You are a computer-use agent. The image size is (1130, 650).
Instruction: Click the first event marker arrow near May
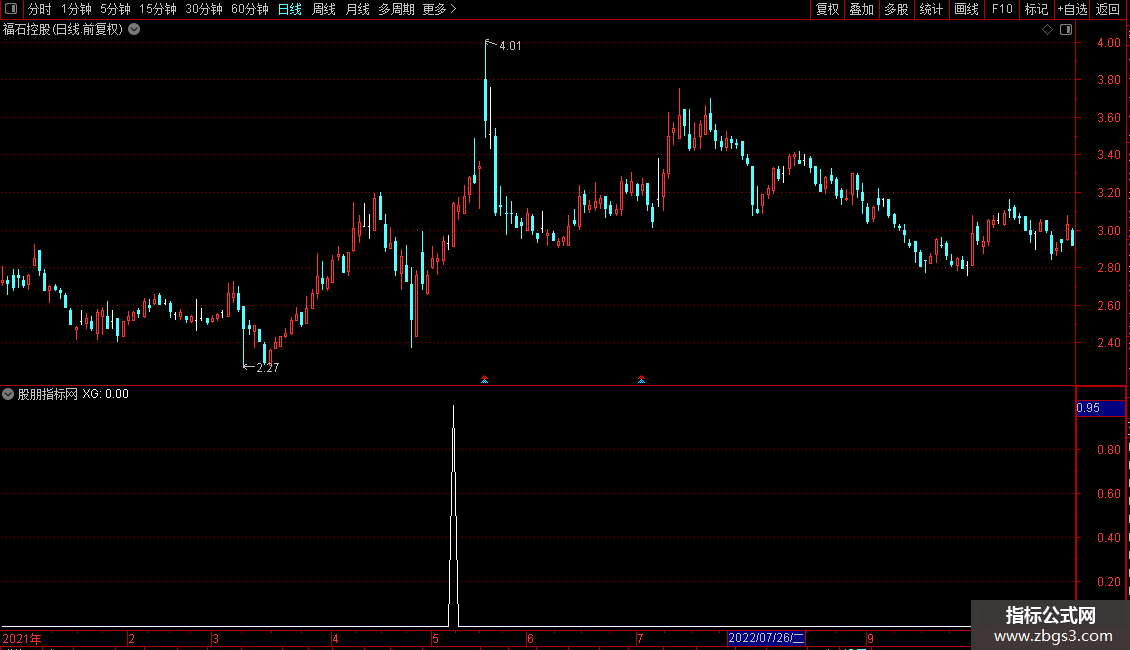tap(484, 379)
